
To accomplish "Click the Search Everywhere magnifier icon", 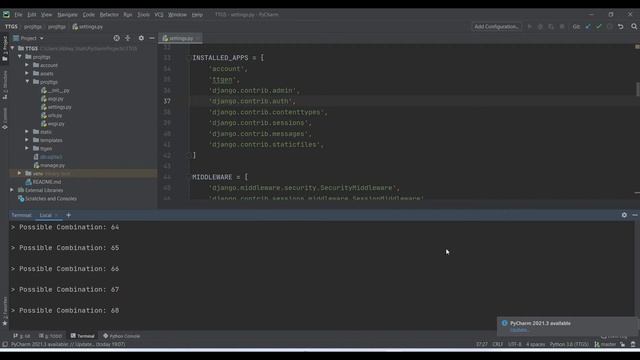I will 634,27.
